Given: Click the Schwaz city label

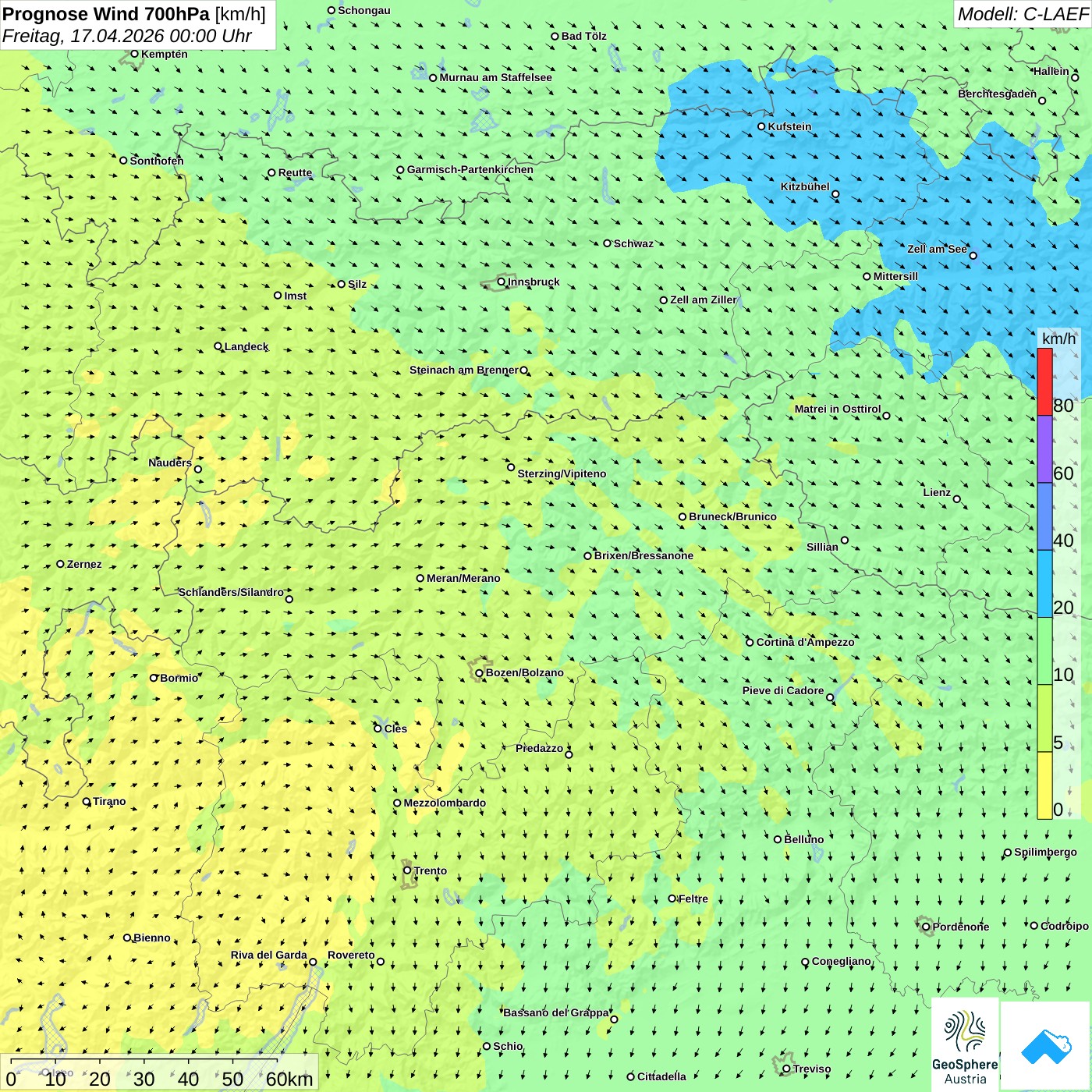Looking at the screenshot, I should (633, 243).
